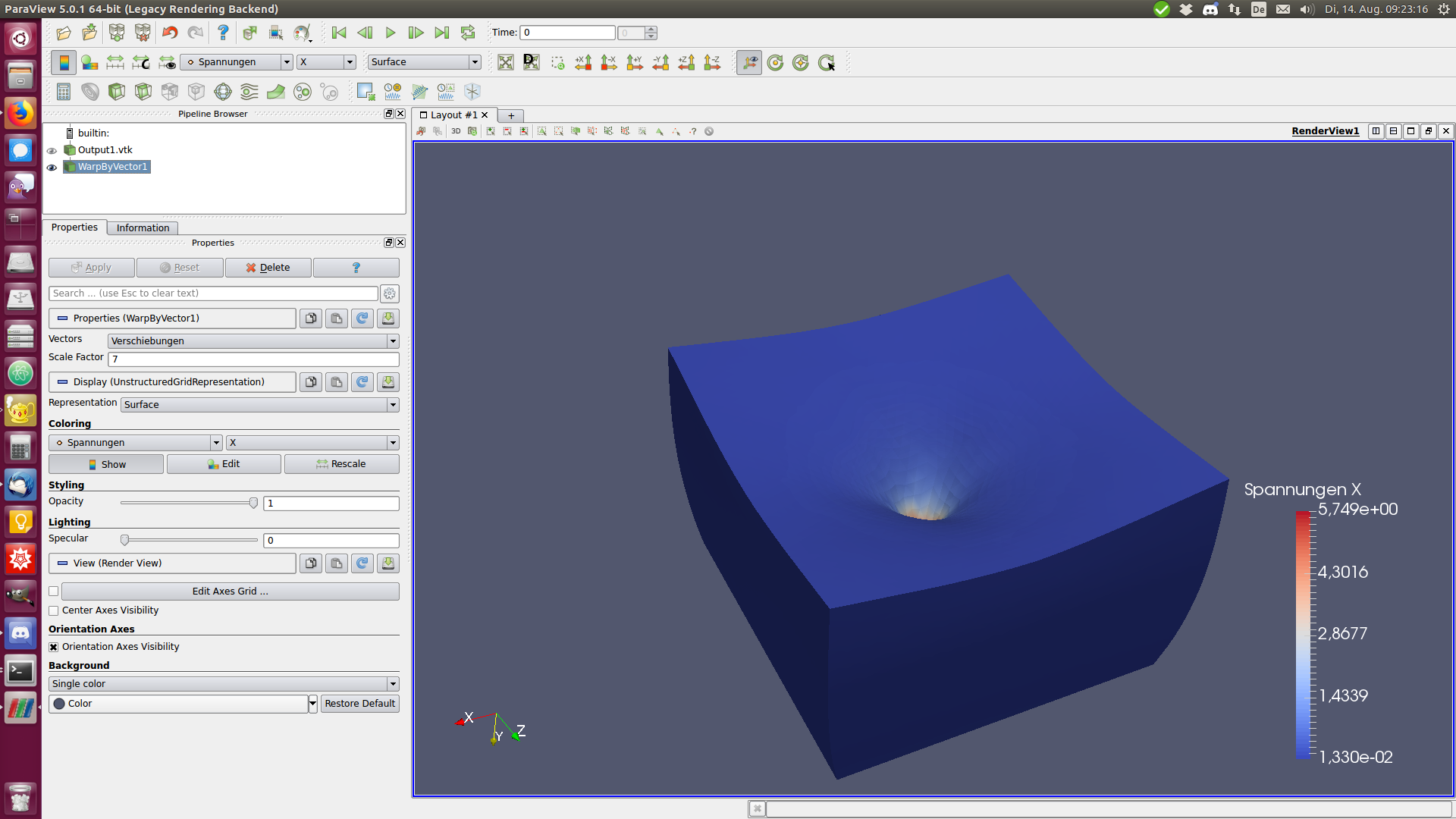Toggle visibility of WarpByVector1 in pipeline
Viewport: 1456px width, 819px height.
click(x=51, y=167)
